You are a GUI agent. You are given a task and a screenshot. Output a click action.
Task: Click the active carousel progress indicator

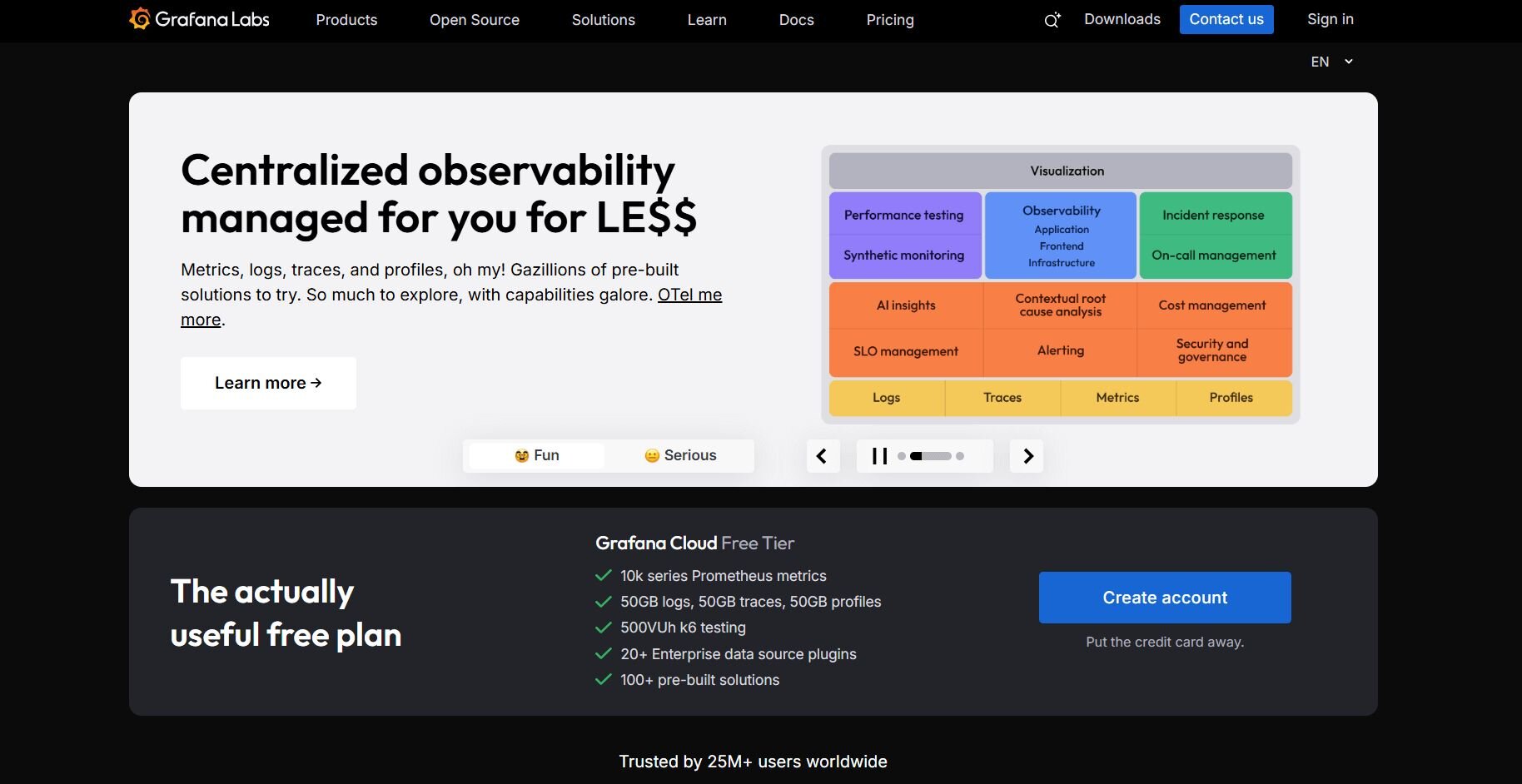click(931, 456)
